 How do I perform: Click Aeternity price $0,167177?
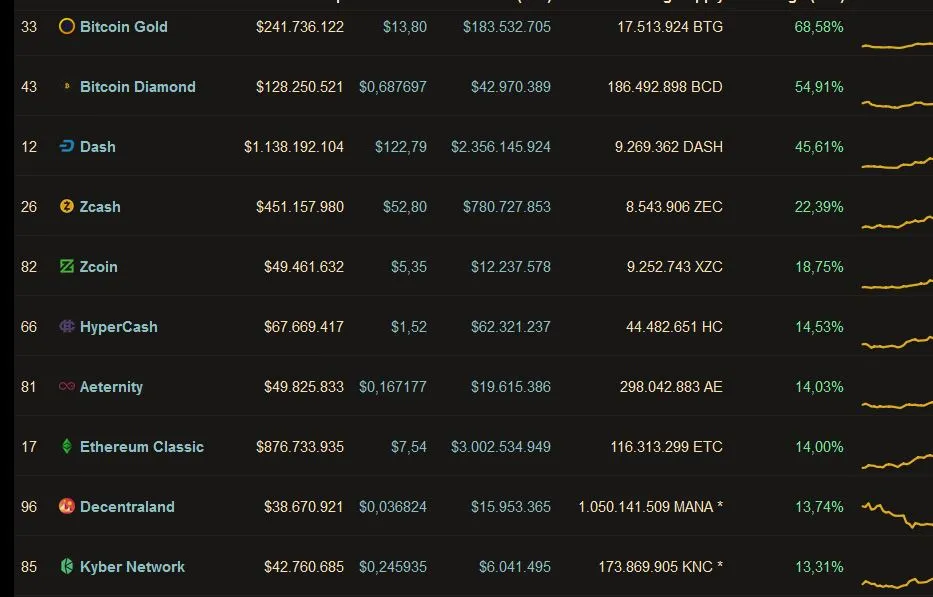coord(393,387)
